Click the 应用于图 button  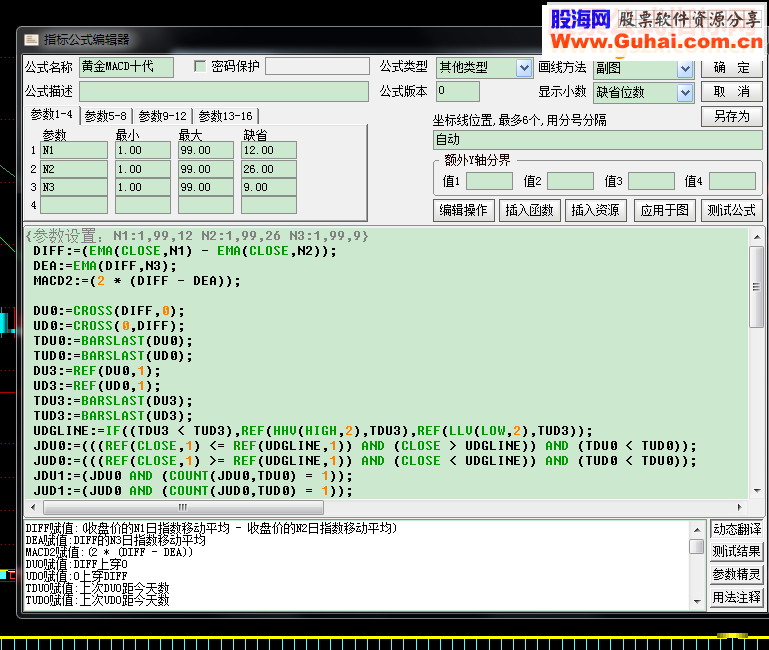tap(665, 210)
